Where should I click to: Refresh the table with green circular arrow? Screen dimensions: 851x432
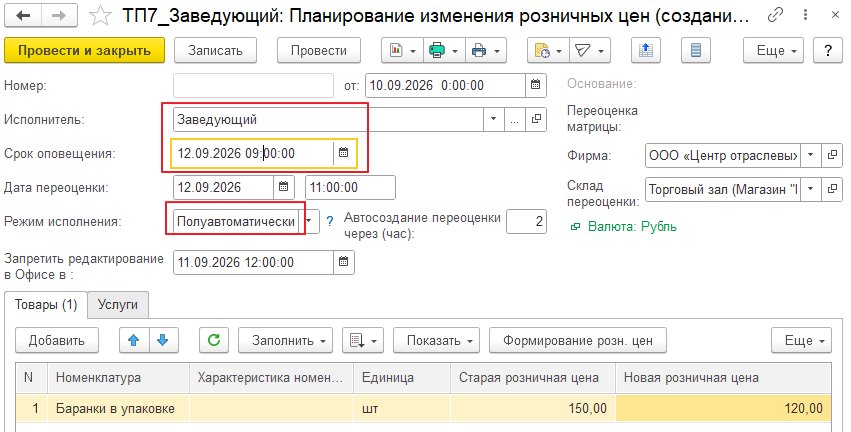(x=214, y=340)
